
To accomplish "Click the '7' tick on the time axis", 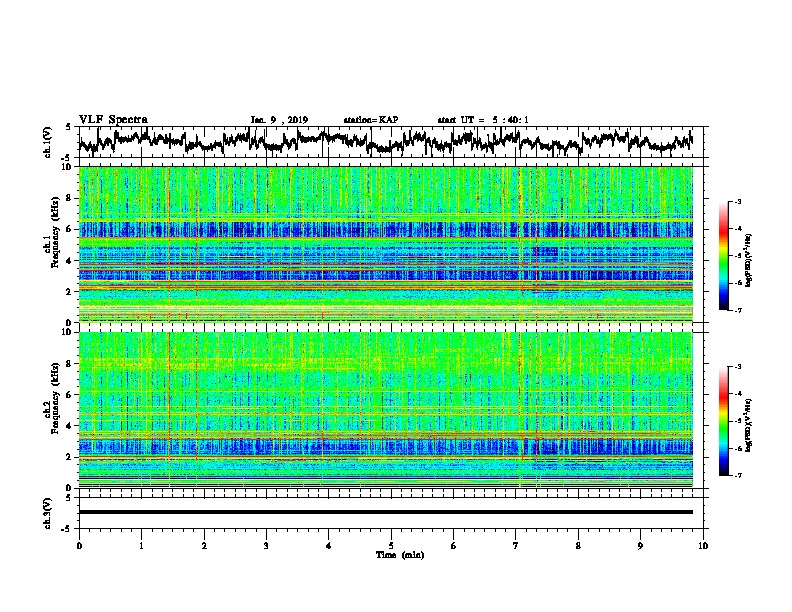I will (x=516, y=546).
